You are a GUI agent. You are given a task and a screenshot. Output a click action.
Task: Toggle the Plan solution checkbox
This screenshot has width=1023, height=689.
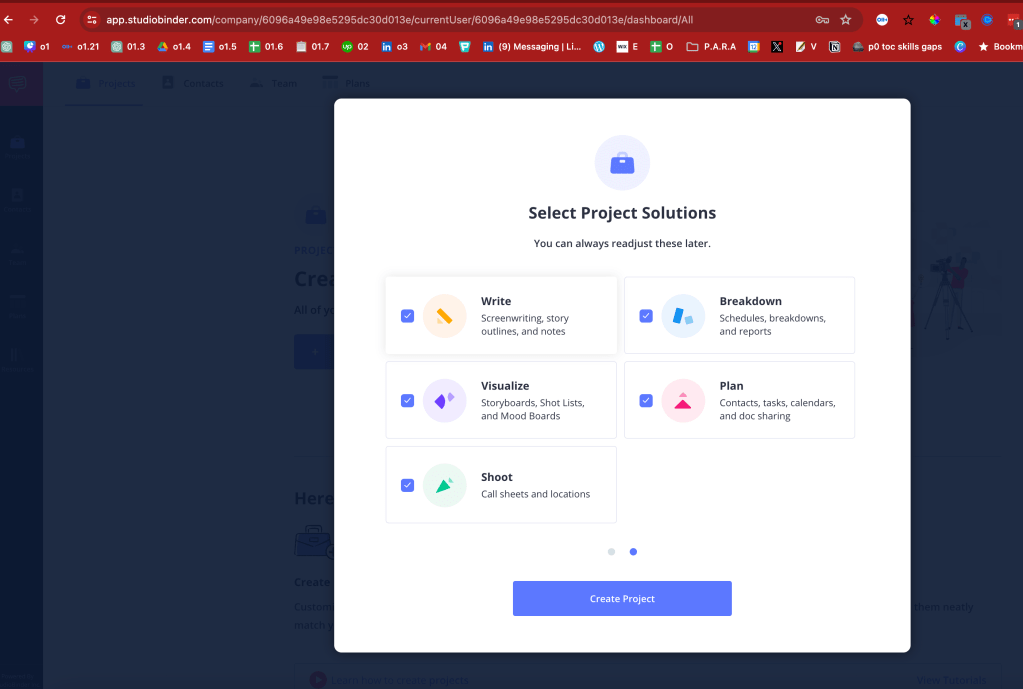(646, 401)
